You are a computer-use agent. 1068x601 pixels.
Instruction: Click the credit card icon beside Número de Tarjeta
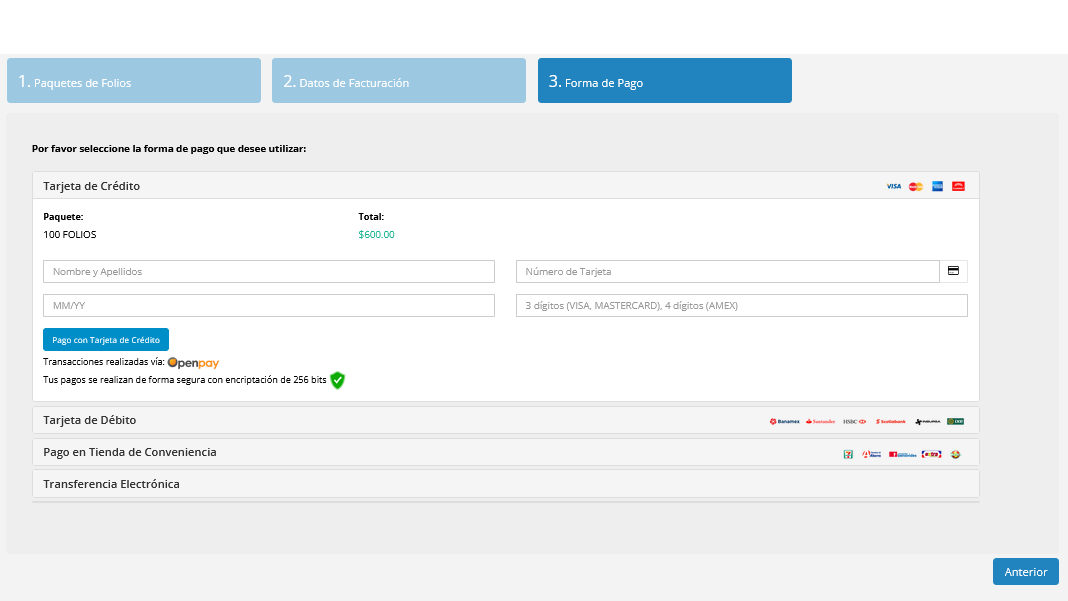953,271
